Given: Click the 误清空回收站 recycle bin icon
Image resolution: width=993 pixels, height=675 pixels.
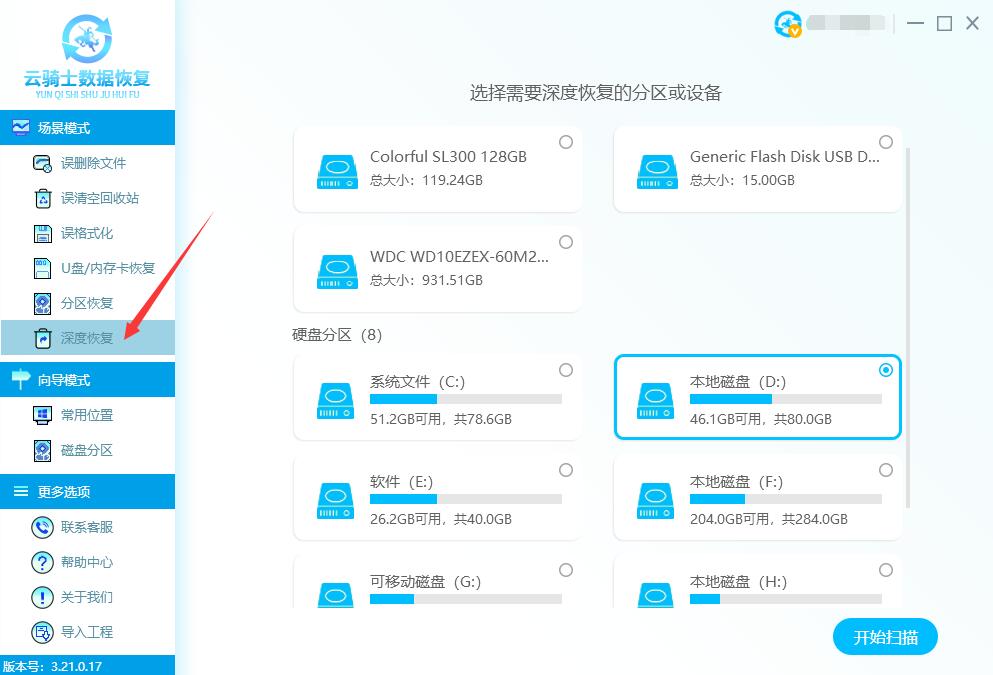Looking at the screenshot, I should tap(42, 198).
